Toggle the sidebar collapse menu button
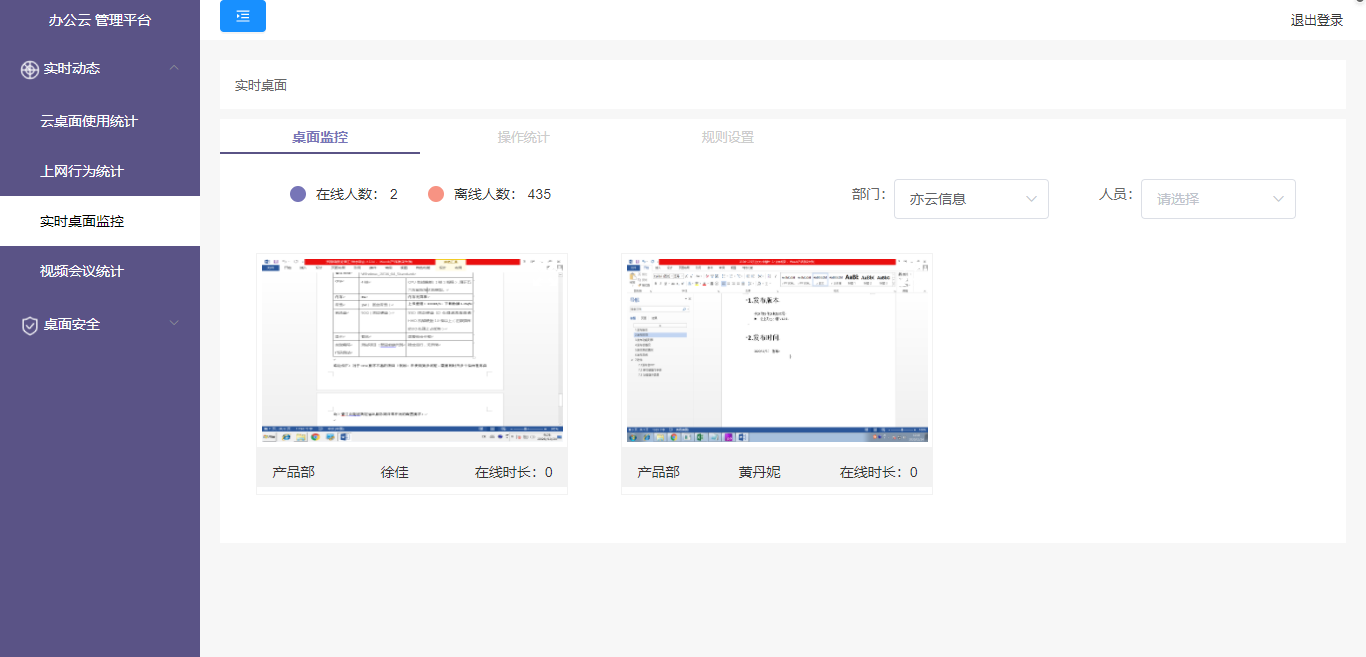The image size is (1366, 657). (243, 16)
